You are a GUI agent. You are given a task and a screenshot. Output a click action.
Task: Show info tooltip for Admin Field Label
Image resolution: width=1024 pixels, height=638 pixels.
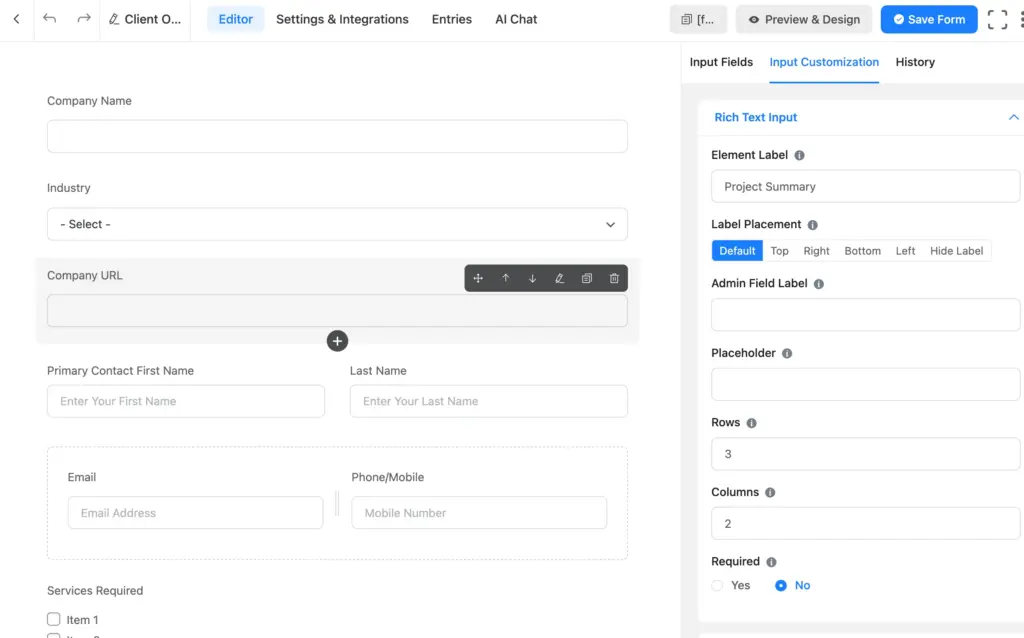coord(818,284)
